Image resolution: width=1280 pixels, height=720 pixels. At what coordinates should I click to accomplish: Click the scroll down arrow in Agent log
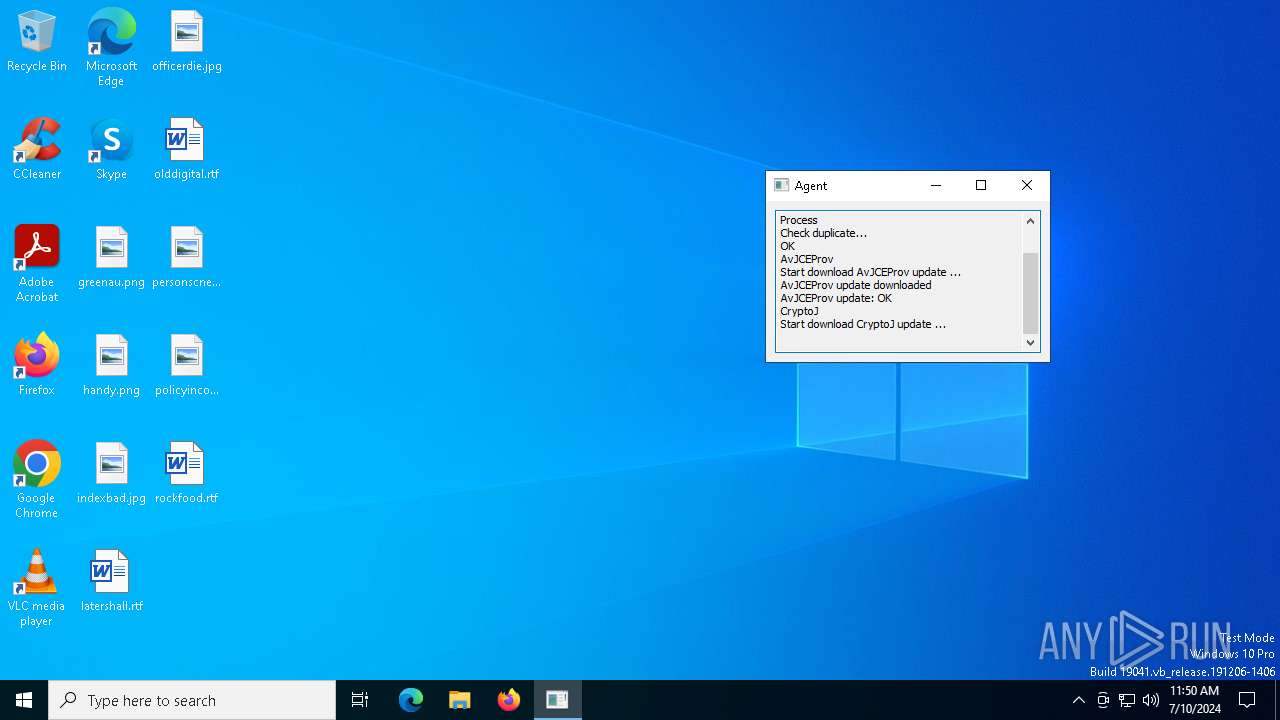(1030, 342)
